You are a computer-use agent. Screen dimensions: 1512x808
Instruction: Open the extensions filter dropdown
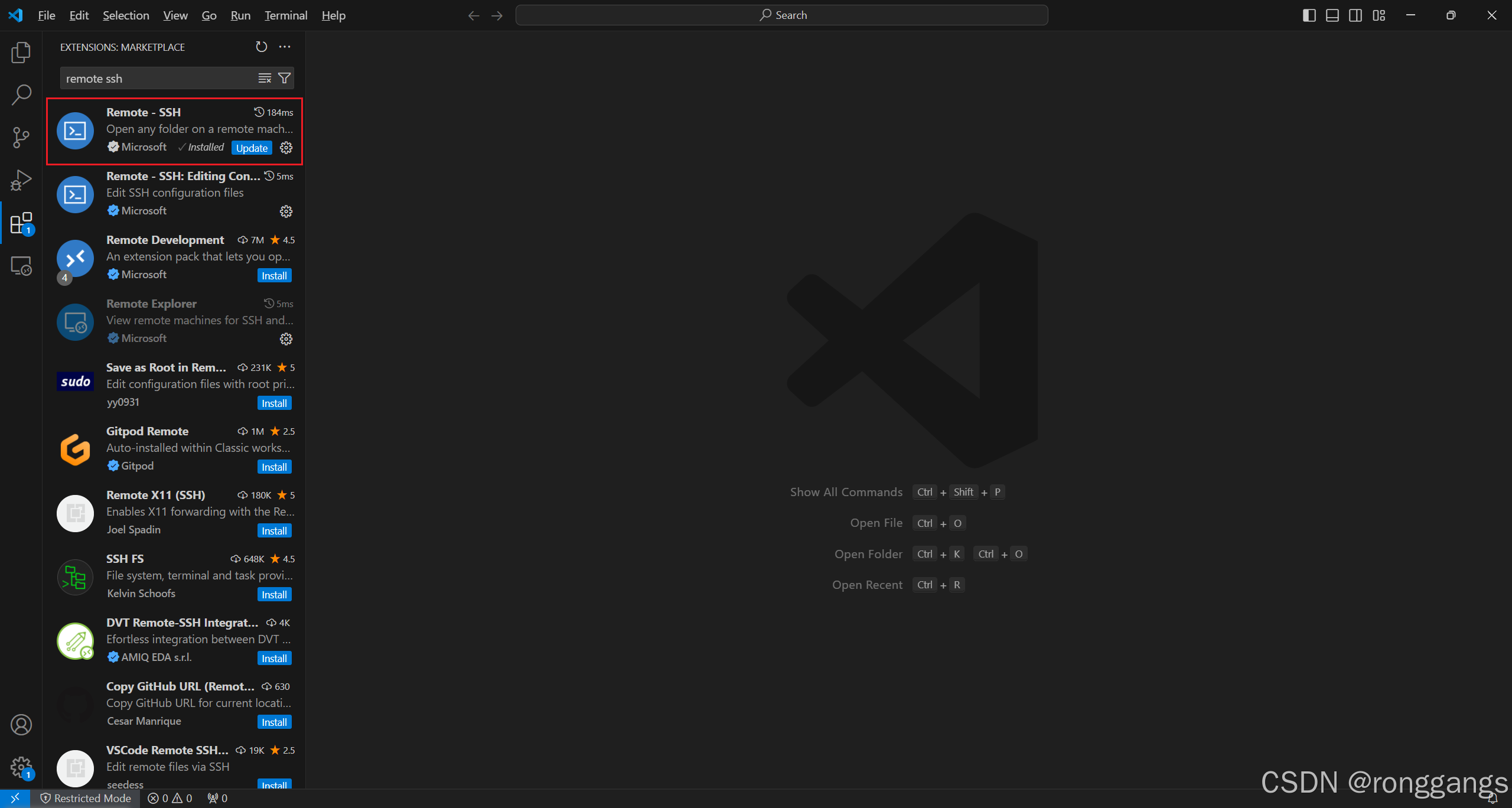pos(284,78)
